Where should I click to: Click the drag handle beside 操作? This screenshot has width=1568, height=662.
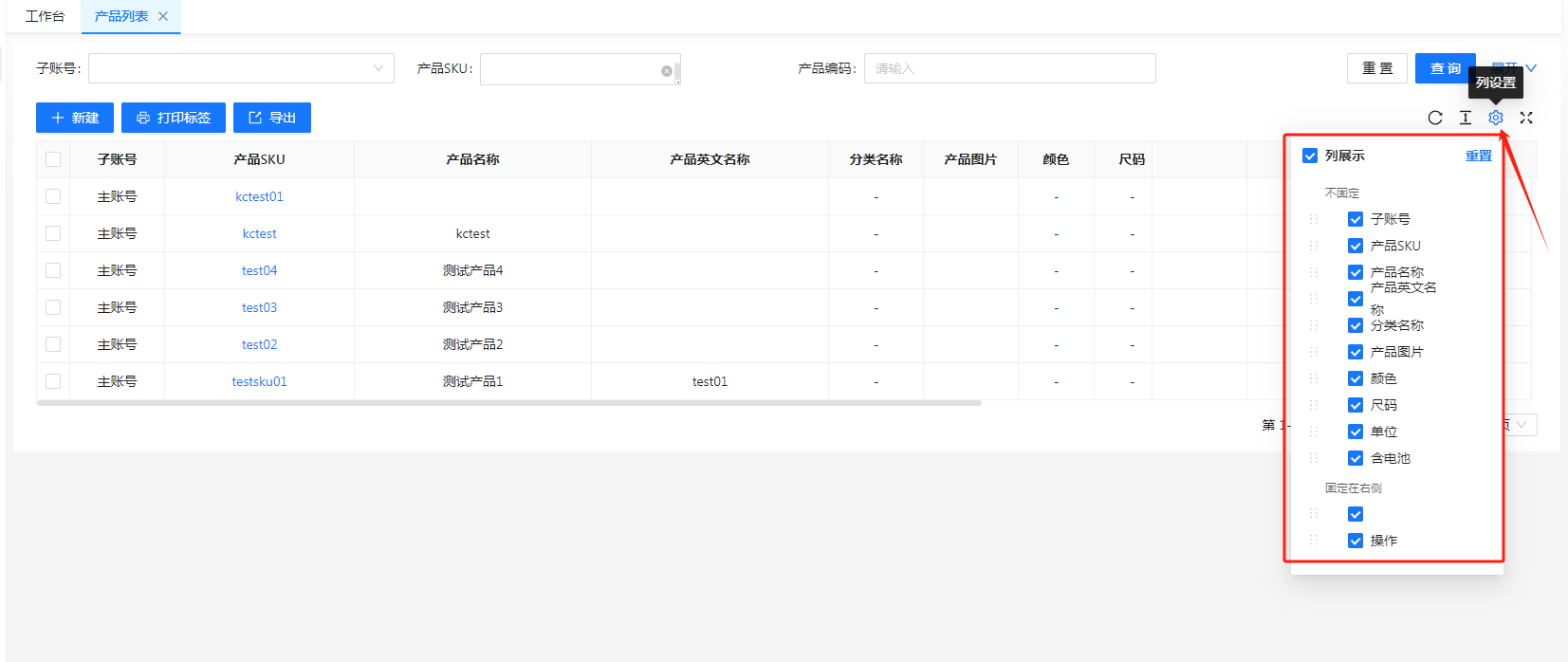1314,541
